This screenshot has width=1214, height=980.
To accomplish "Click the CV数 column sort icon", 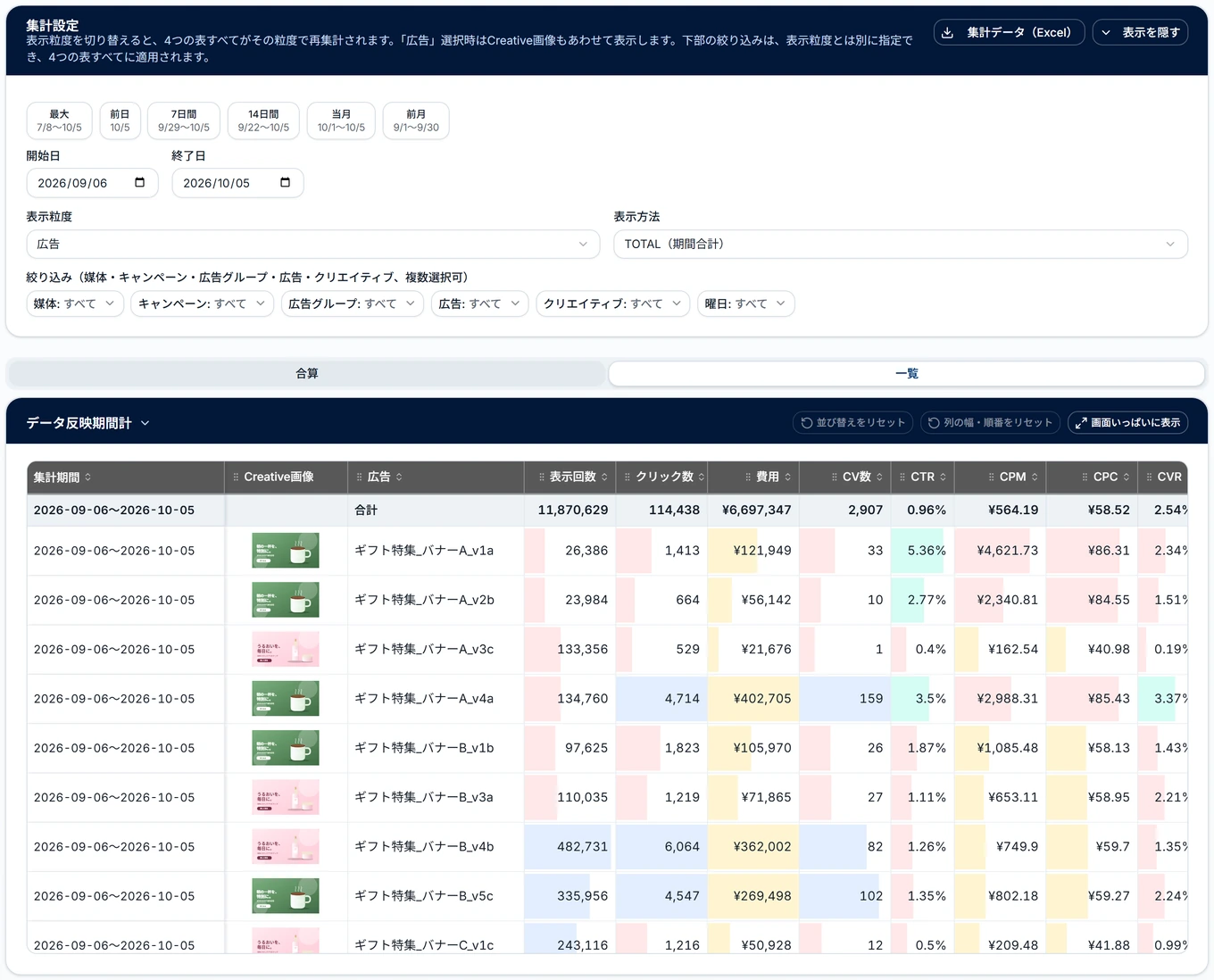I will point(879,478).
